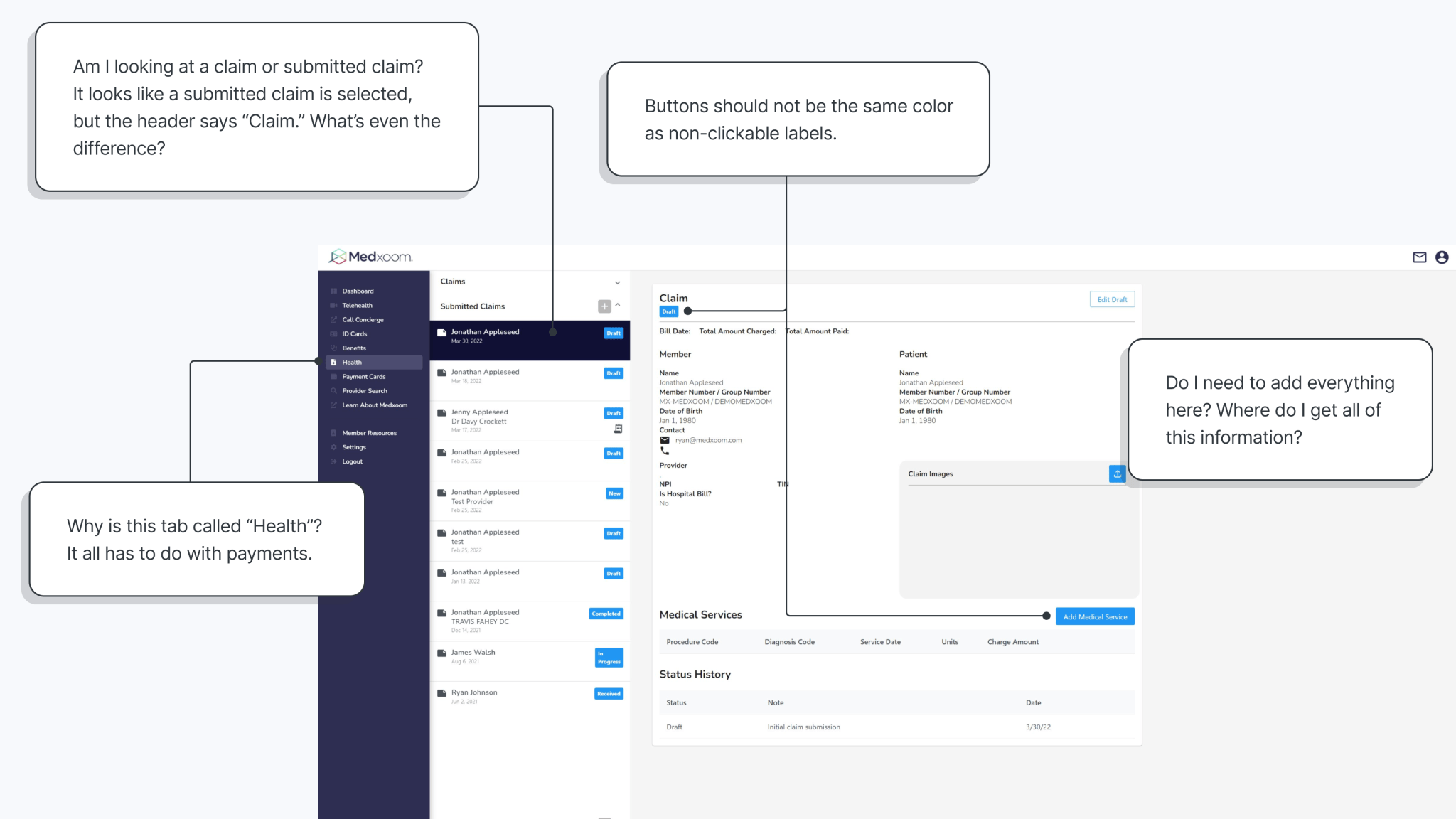1456x819 pixels.
Task: Open the Health tab in sidebar
Action: [374, 362]
